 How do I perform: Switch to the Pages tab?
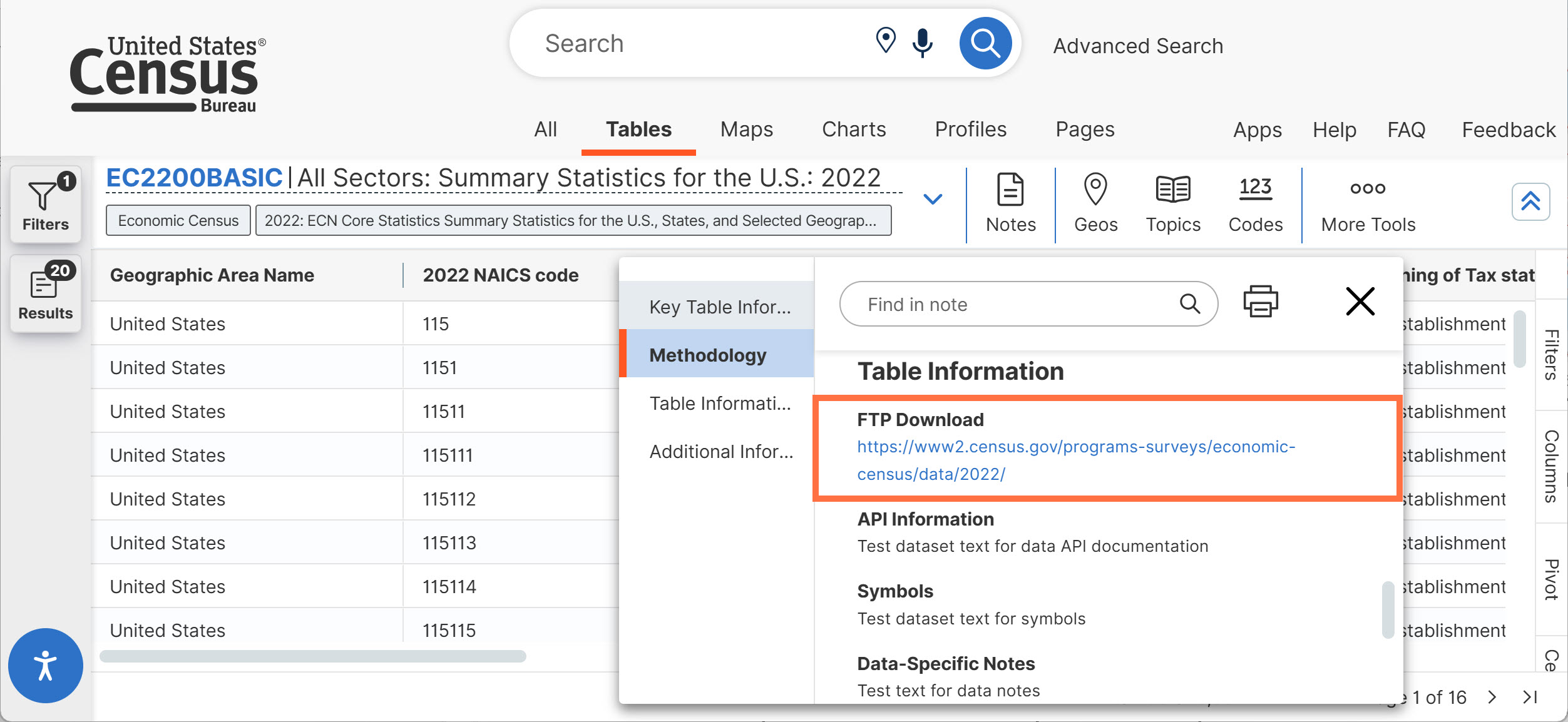pos(1085,130)
